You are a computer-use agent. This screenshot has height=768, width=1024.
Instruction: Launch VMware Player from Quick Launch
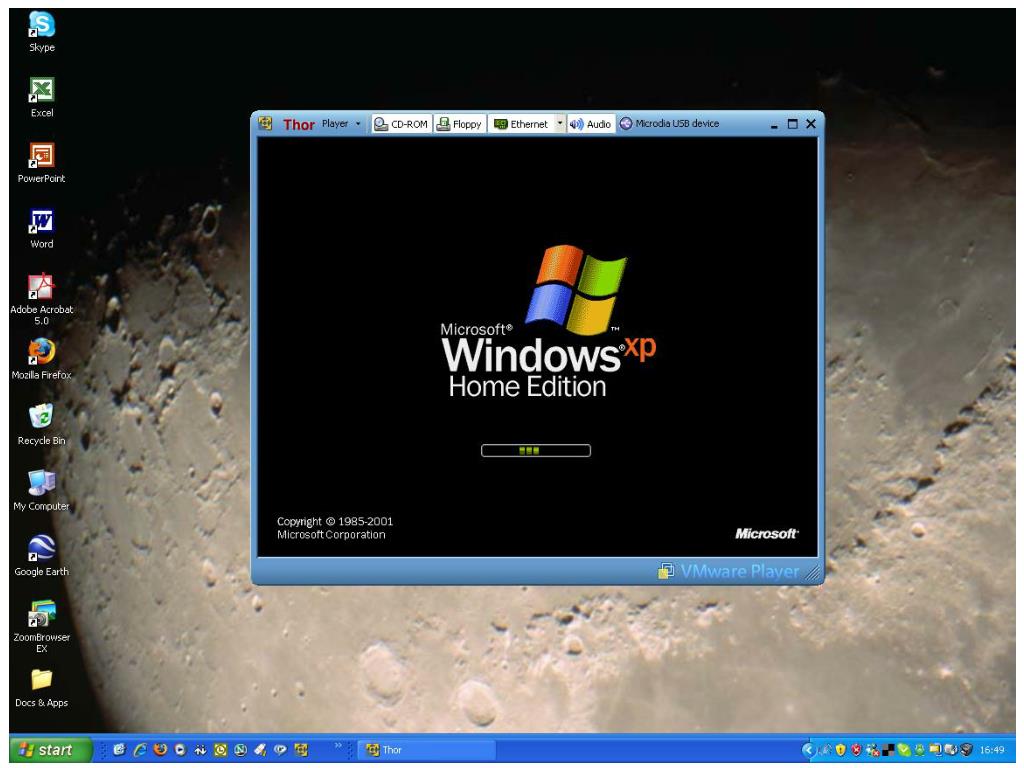(x=301, y=750)
